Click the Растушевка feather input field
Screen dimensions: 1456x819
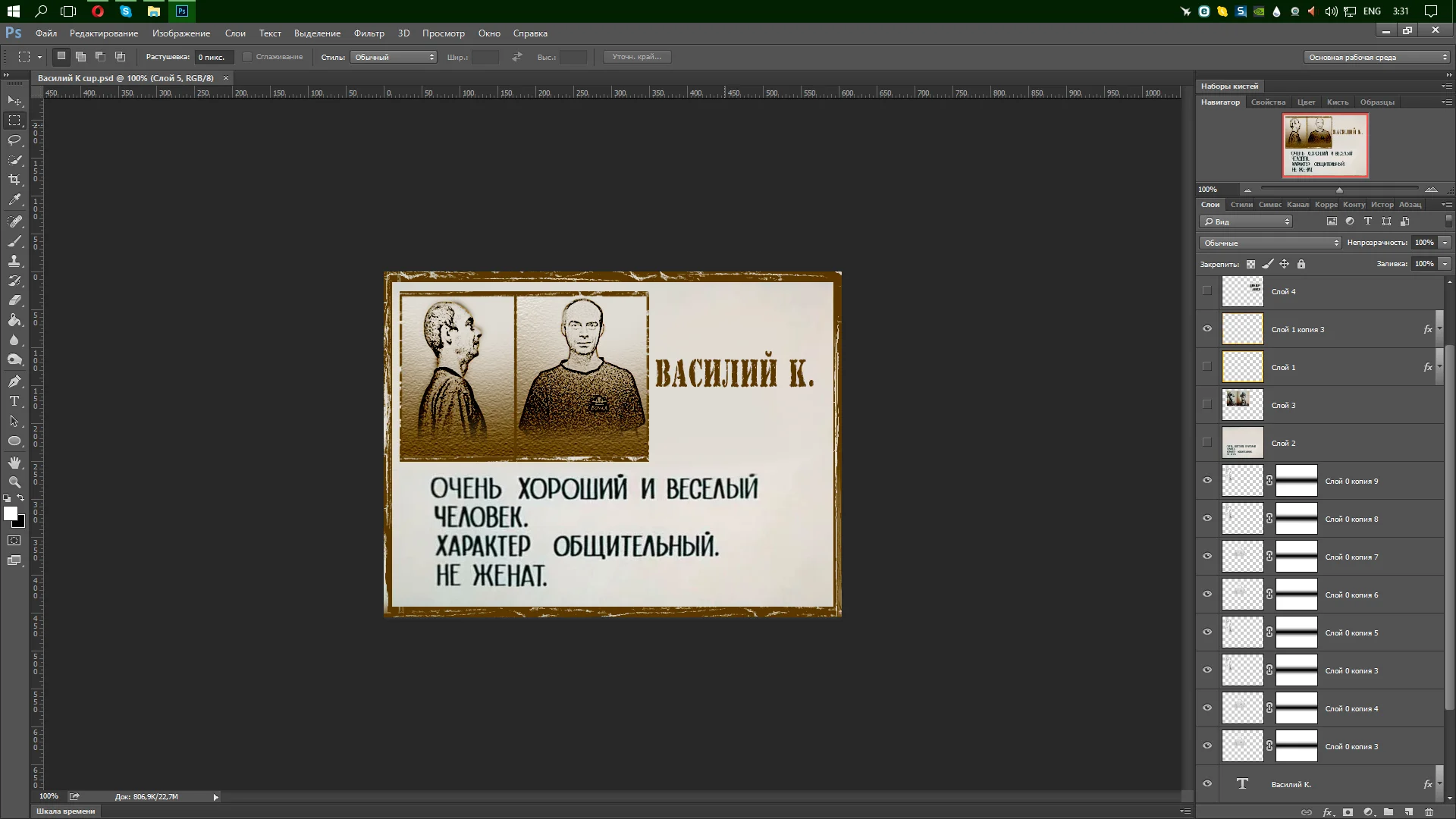pos(212,57)
